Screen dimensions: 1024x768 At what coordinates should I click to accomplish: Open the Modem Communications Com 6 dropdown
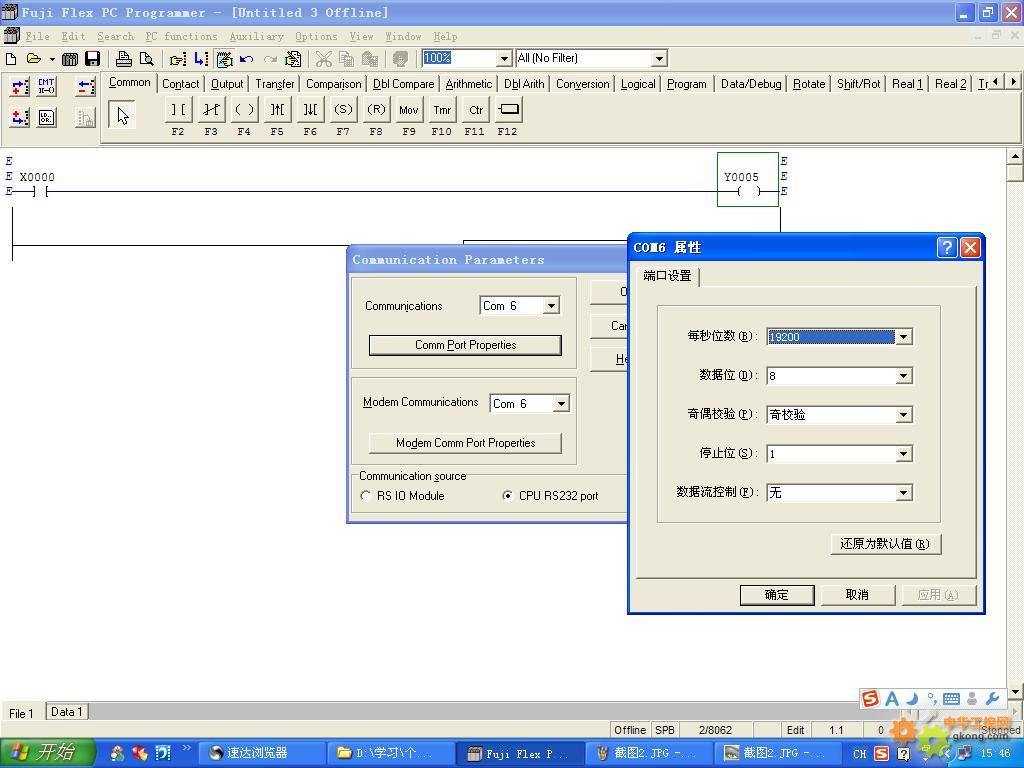(562, 404)
